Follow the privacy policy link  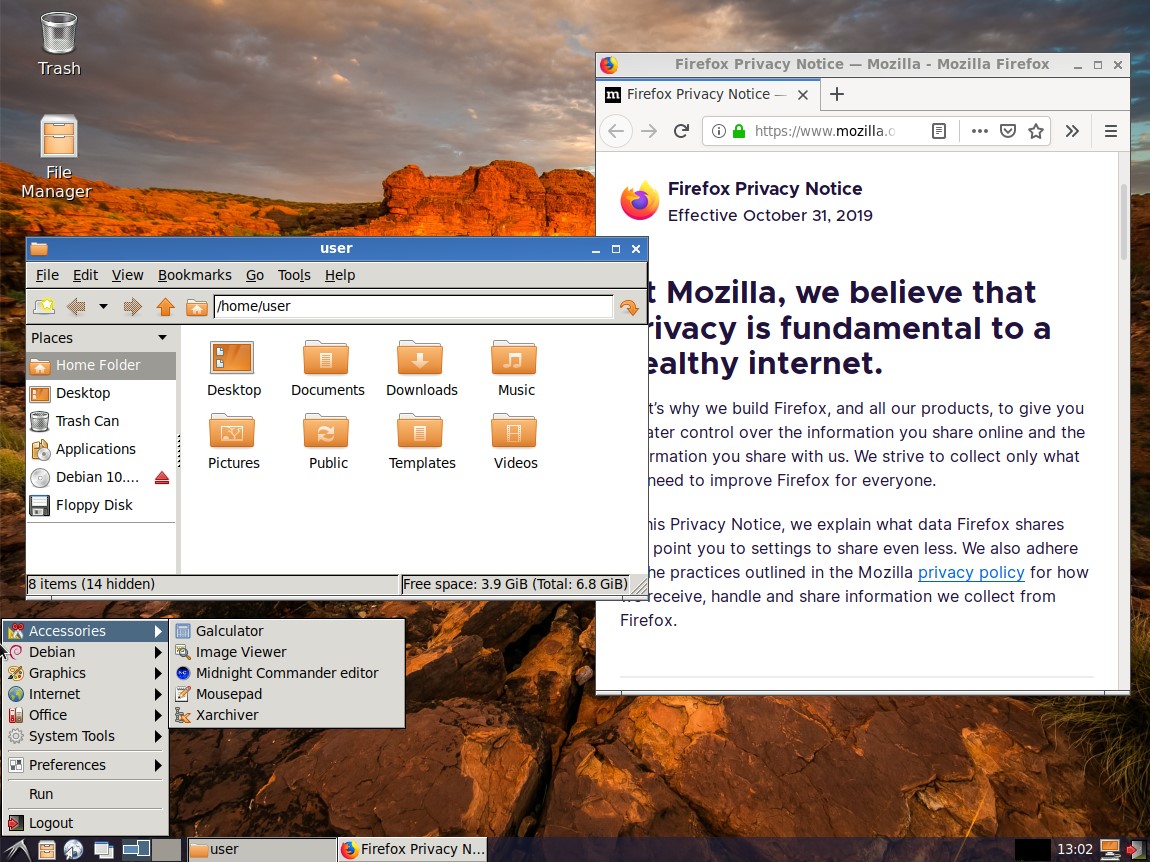pyautogui.click(x=971, y=572)
